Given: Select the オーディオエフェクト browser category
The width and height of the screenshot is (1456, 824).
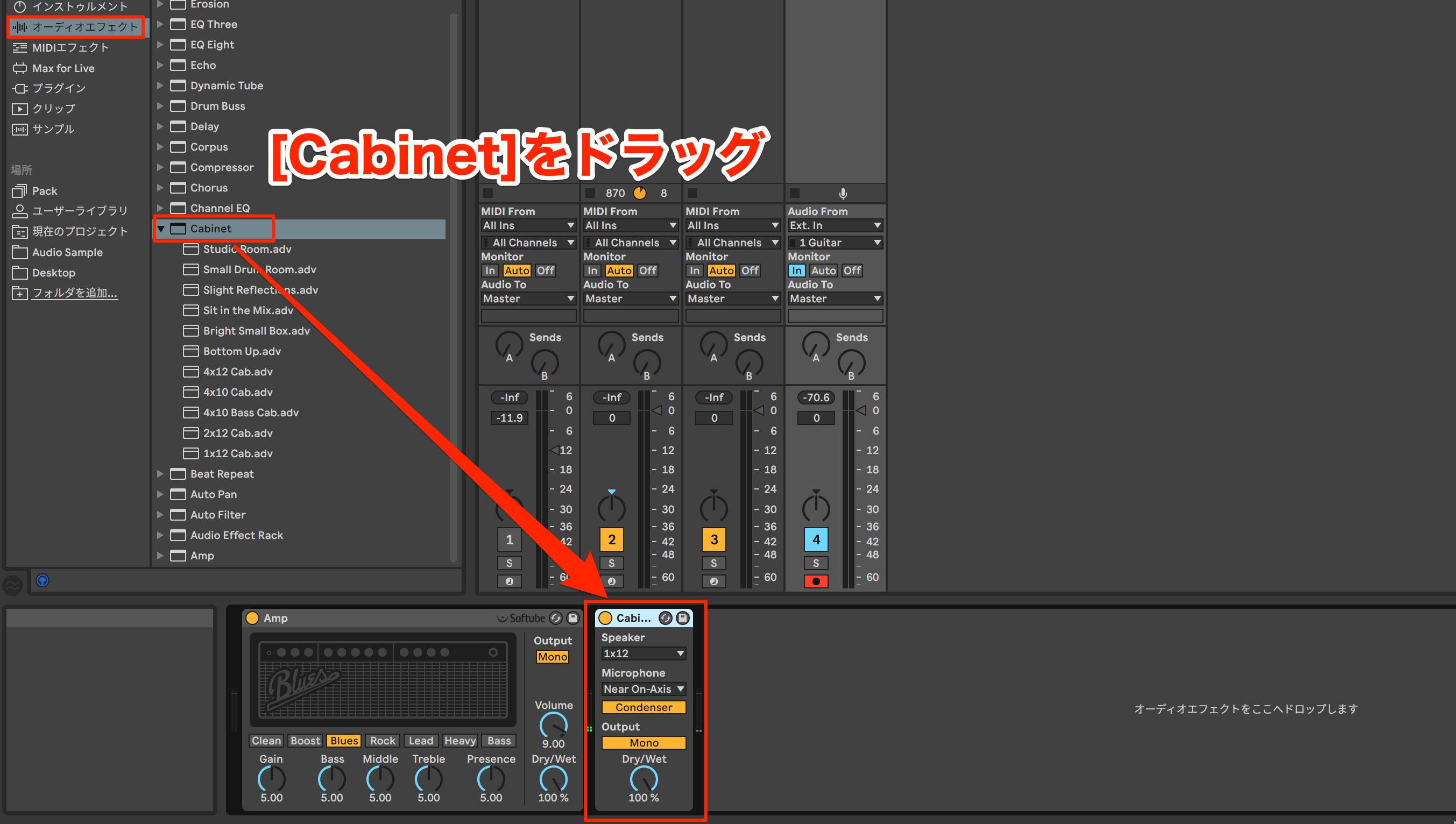Looking at the screenshot, I should [x=75, y=26].
